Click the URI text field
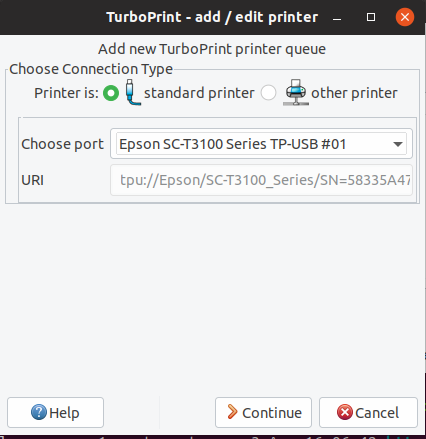Viewport: 426px width, 439px height. [x=261, y=180]
